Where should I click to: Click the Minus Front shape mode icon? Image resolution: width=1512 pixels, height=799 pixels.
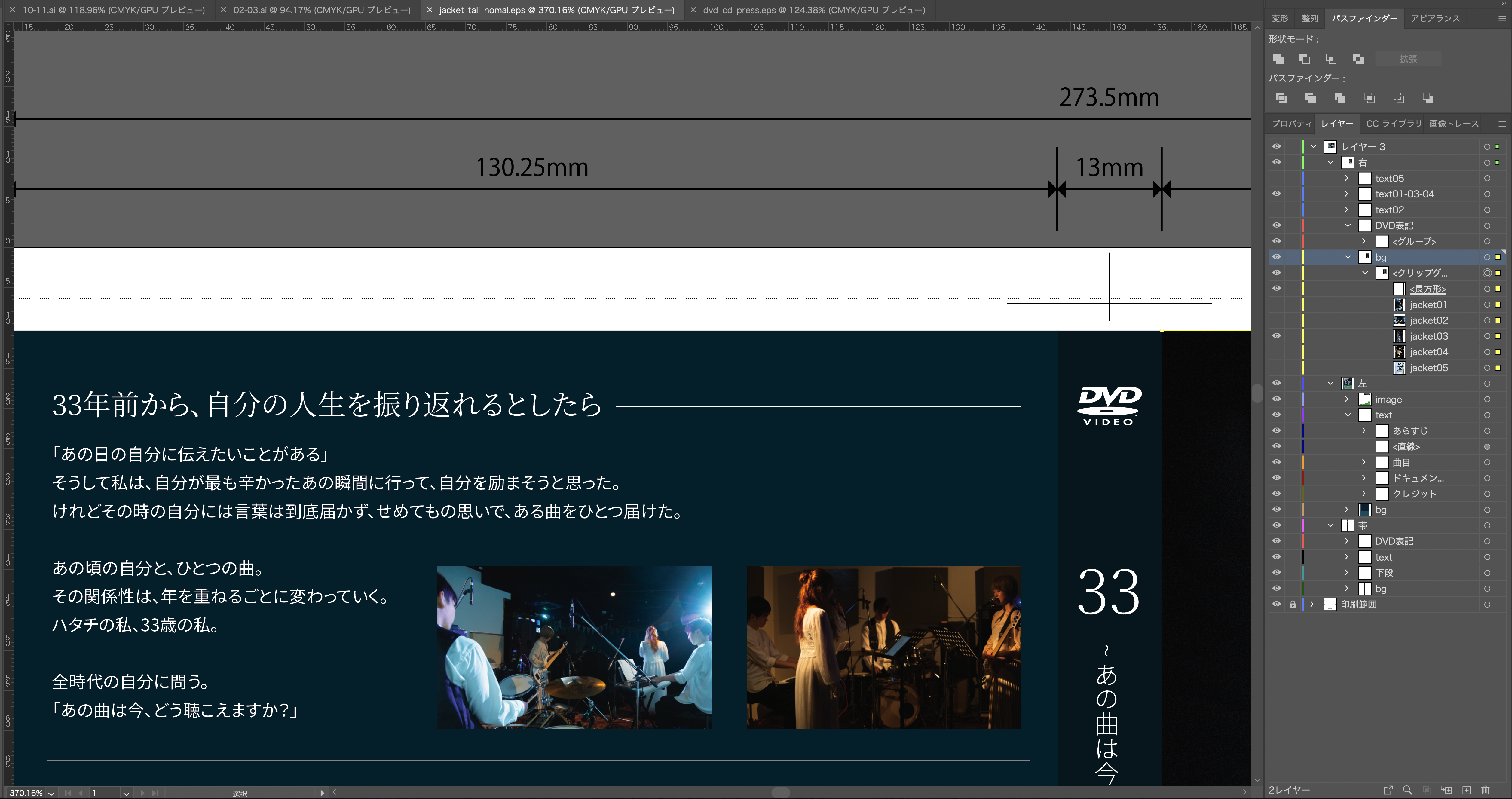click(1304, 59)
